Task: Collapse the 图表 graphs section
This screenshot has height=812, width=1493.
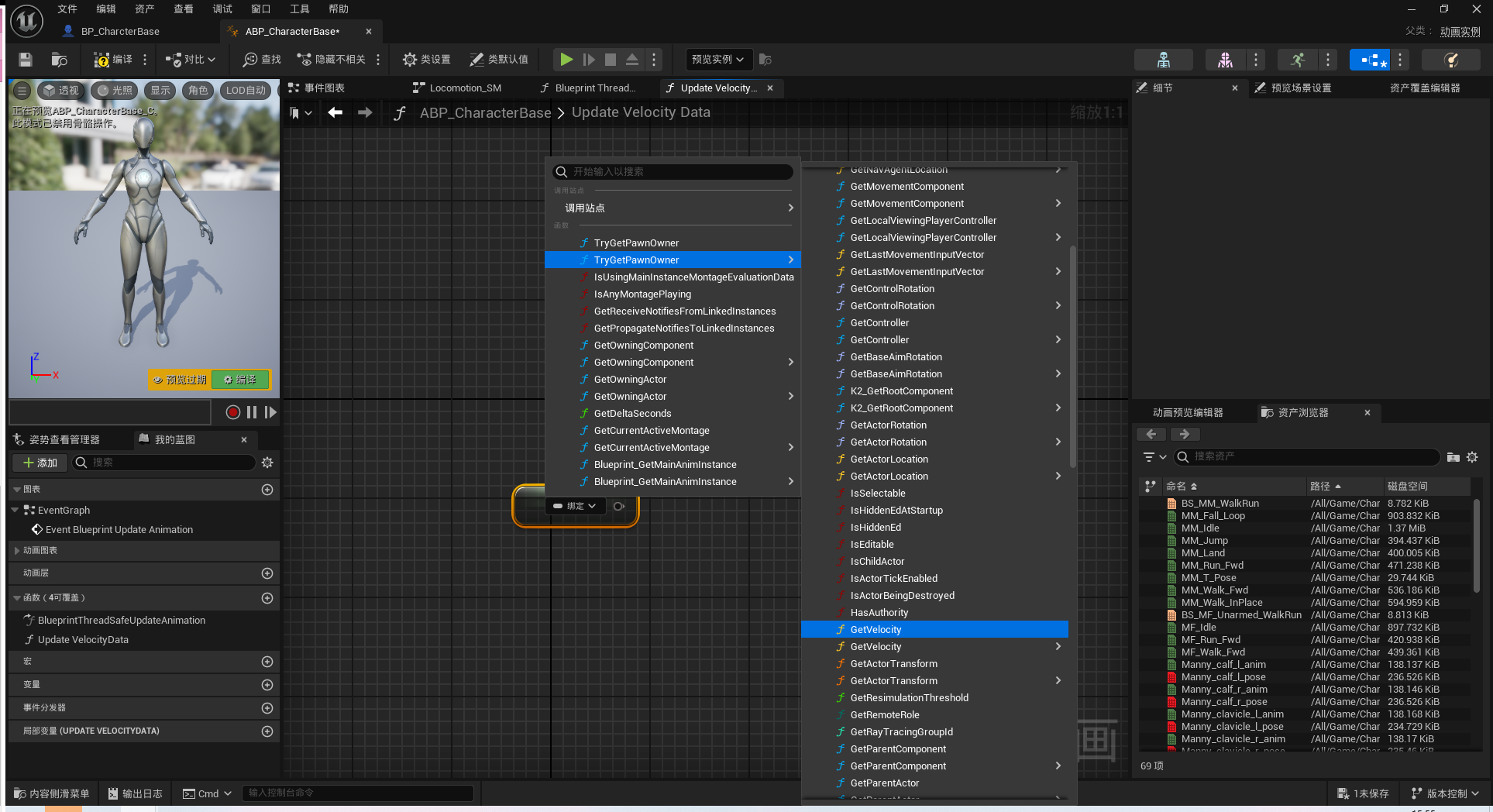Action: pos(17,490)
